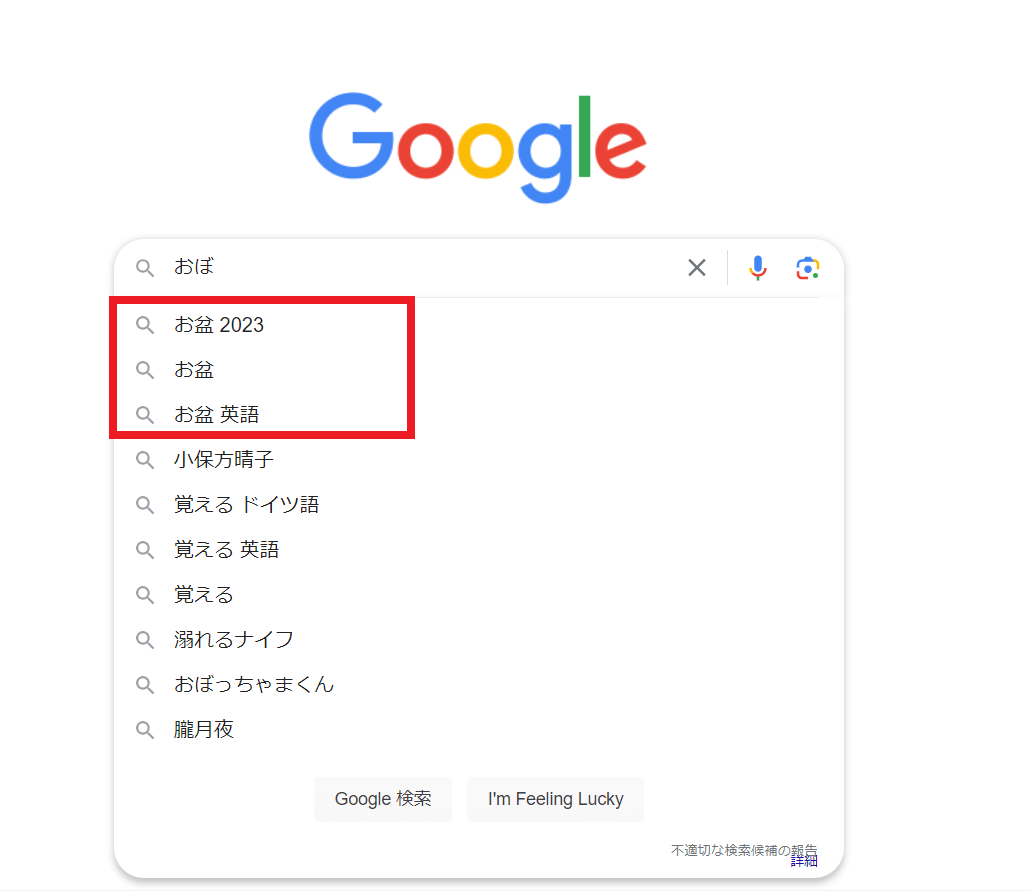Screen dimensions: 1031x891
Task: Choose the plain お盆 suggestion
Action: [194, 370]
